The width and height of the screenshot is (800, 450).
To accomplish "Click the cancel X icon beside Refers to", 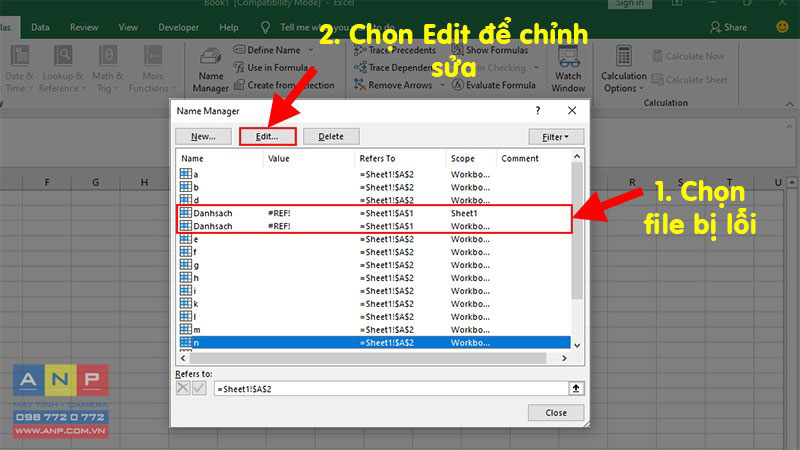I will coord(183,388).
